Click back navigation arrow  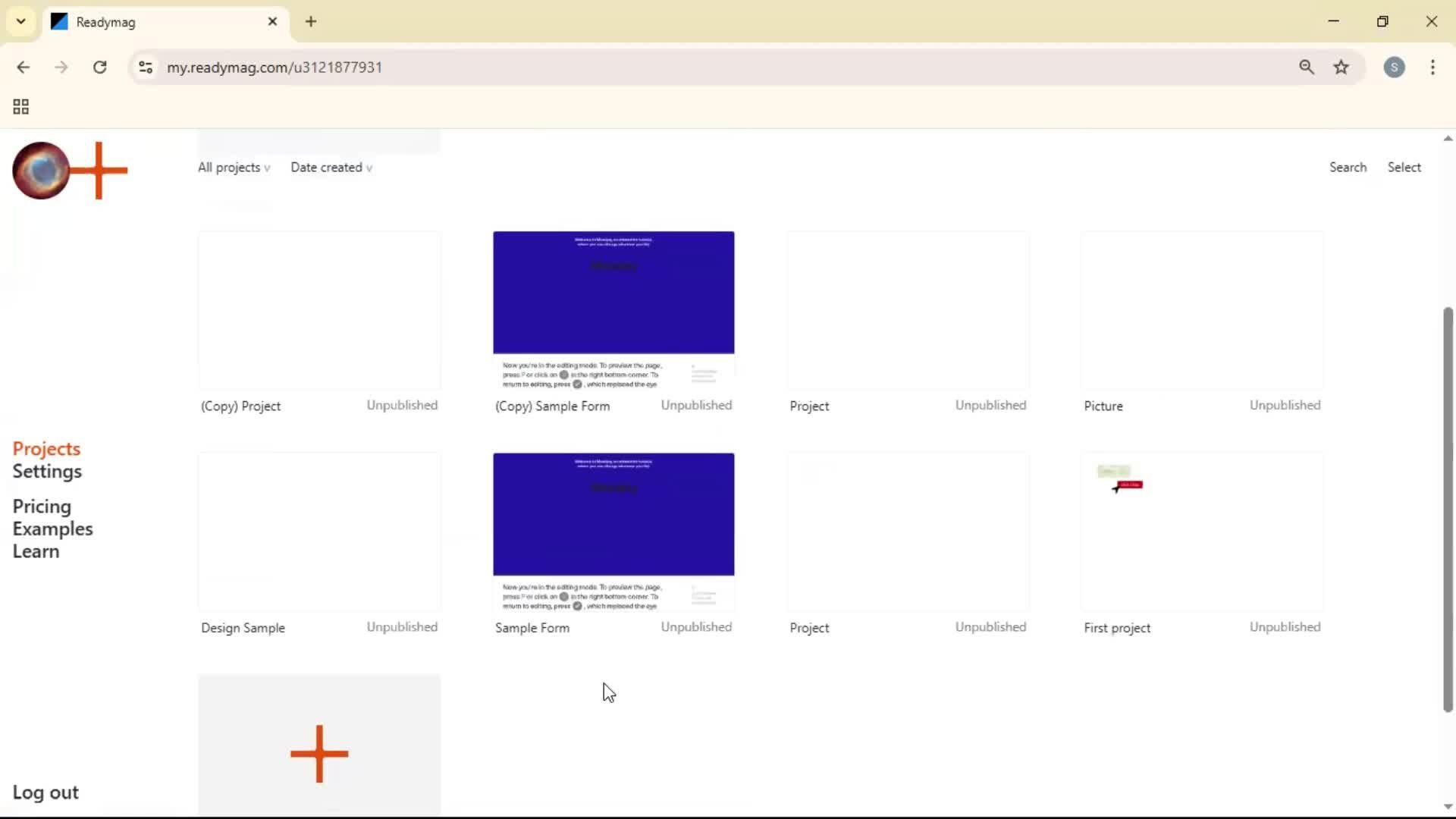click(24, 67)
